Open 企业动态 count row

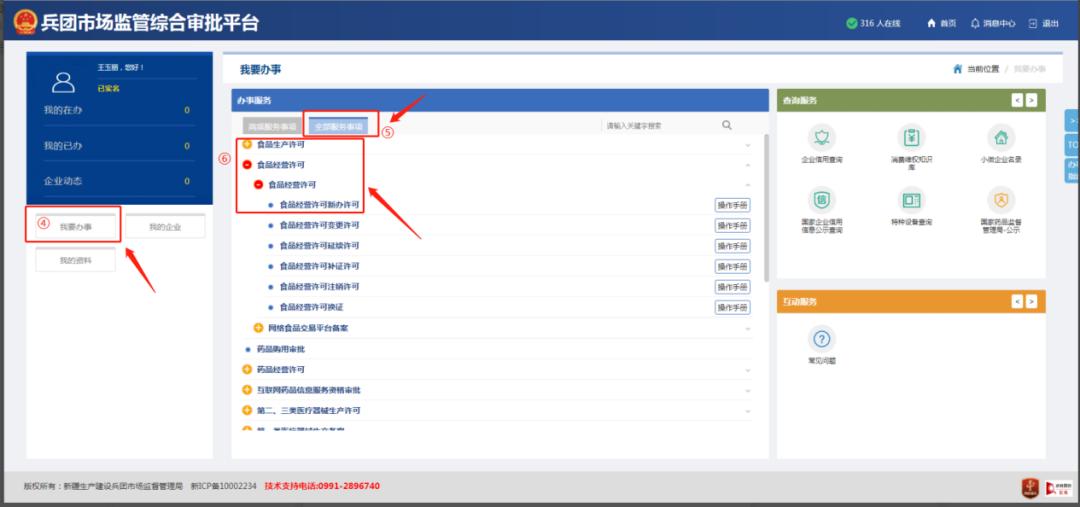pyautogui.click(x=119, y=181)
